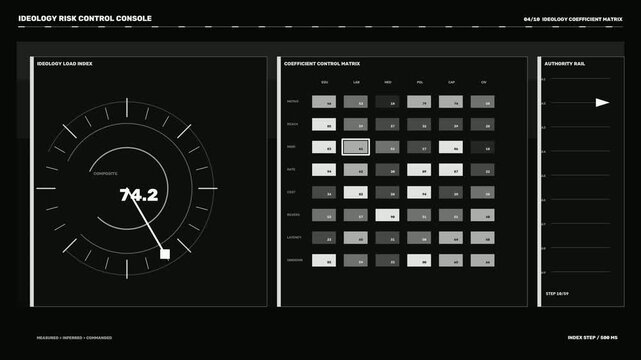Screen dimensions: 641x360
Task: Click the EDU column header
Action: [x=324, y=82]
